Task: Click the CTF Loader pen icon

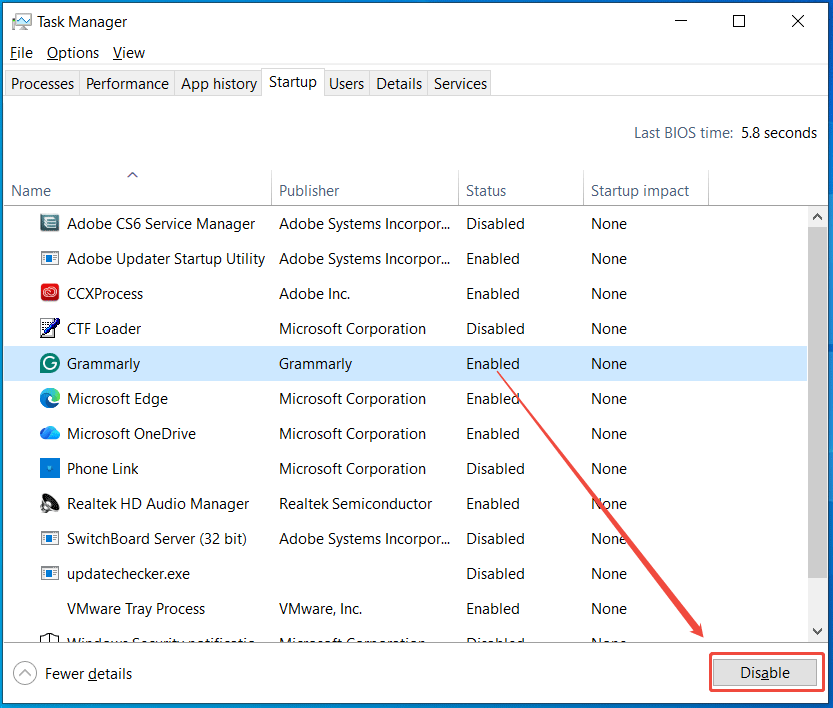Action: tap(49, 328)
